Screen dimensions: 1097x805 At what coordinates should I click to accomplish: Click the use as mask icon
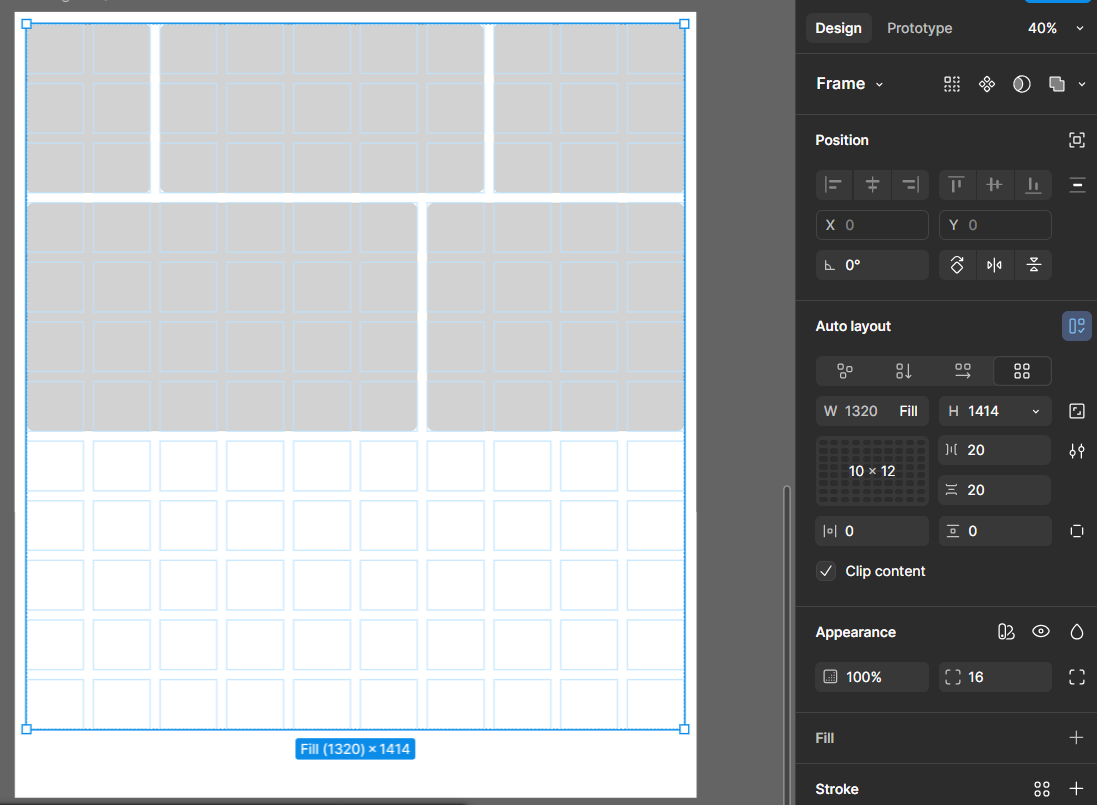tap(1021, 85)
